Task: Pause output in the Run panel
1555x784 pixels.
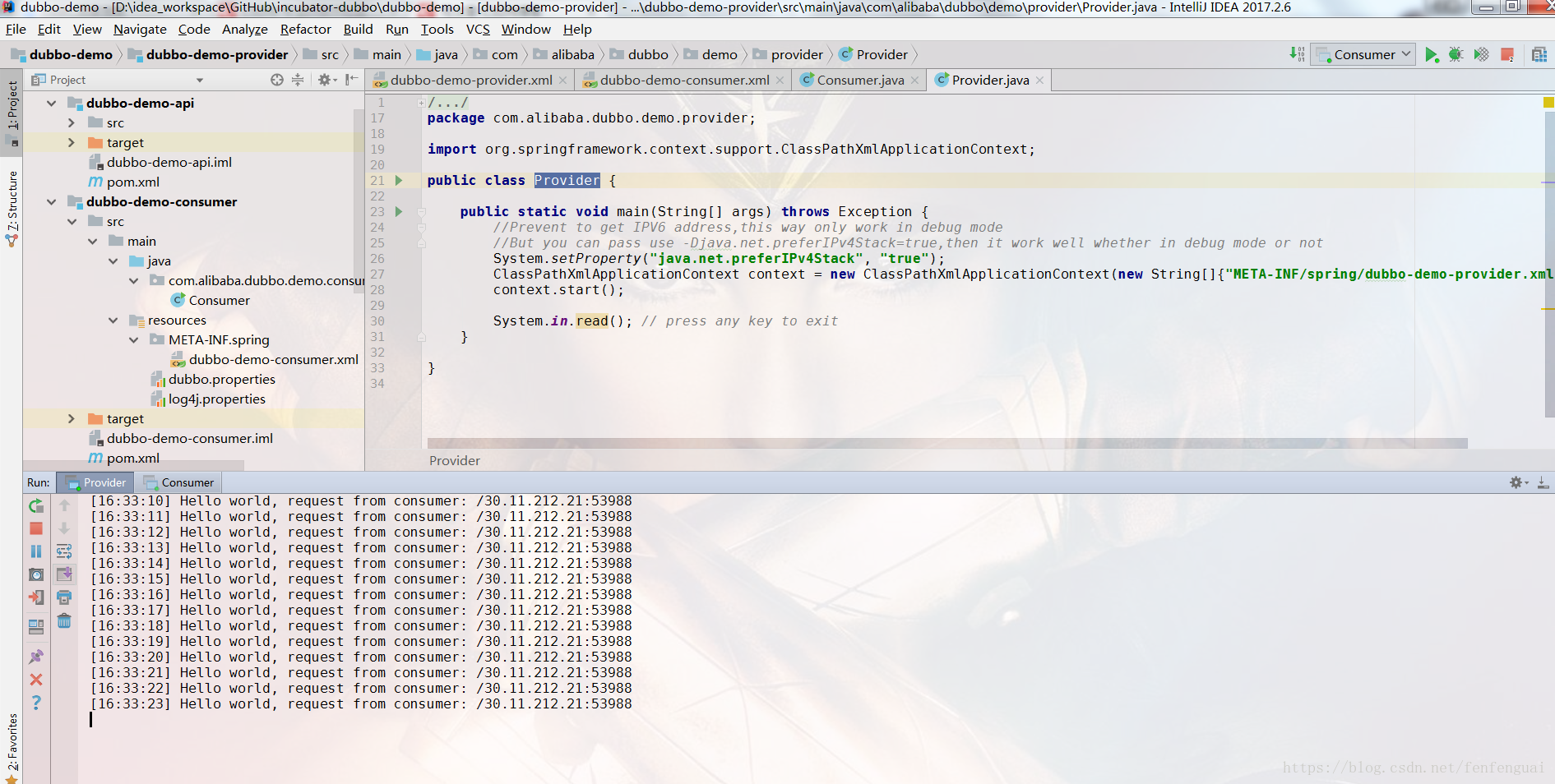Action: coord(36,551)
